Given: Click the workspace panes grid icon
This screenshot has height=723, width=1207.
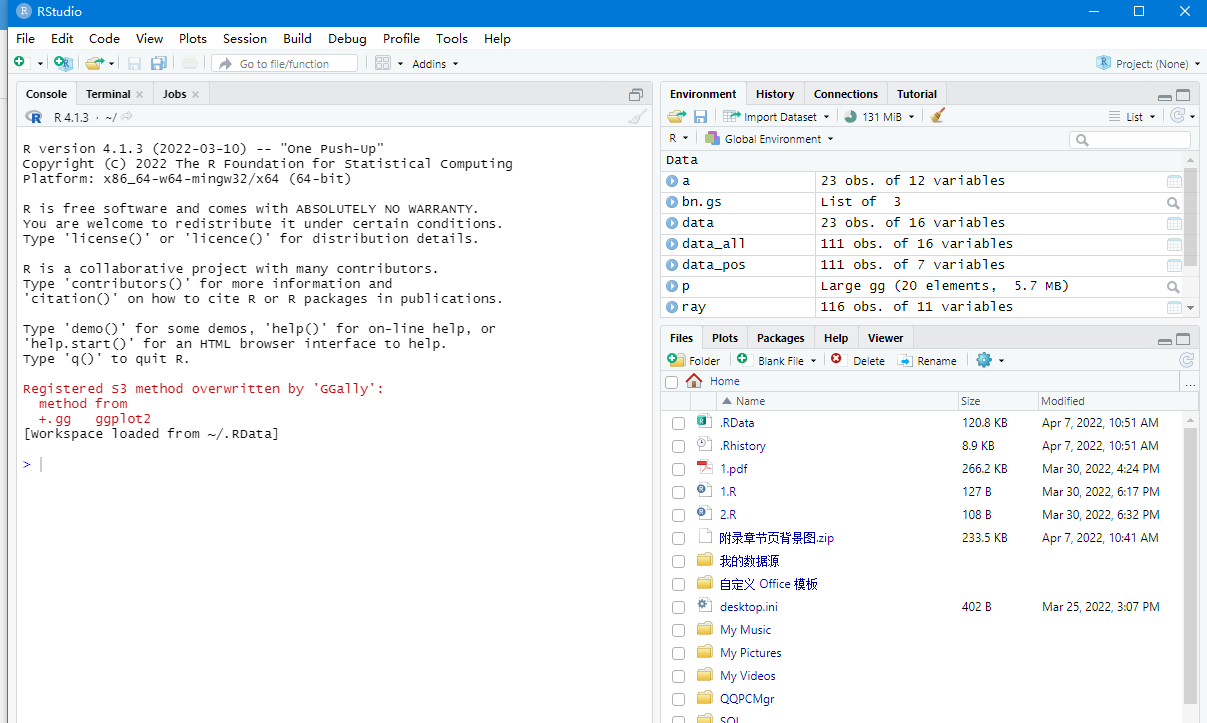Looking at the screenshot, I should pos(383,63).
